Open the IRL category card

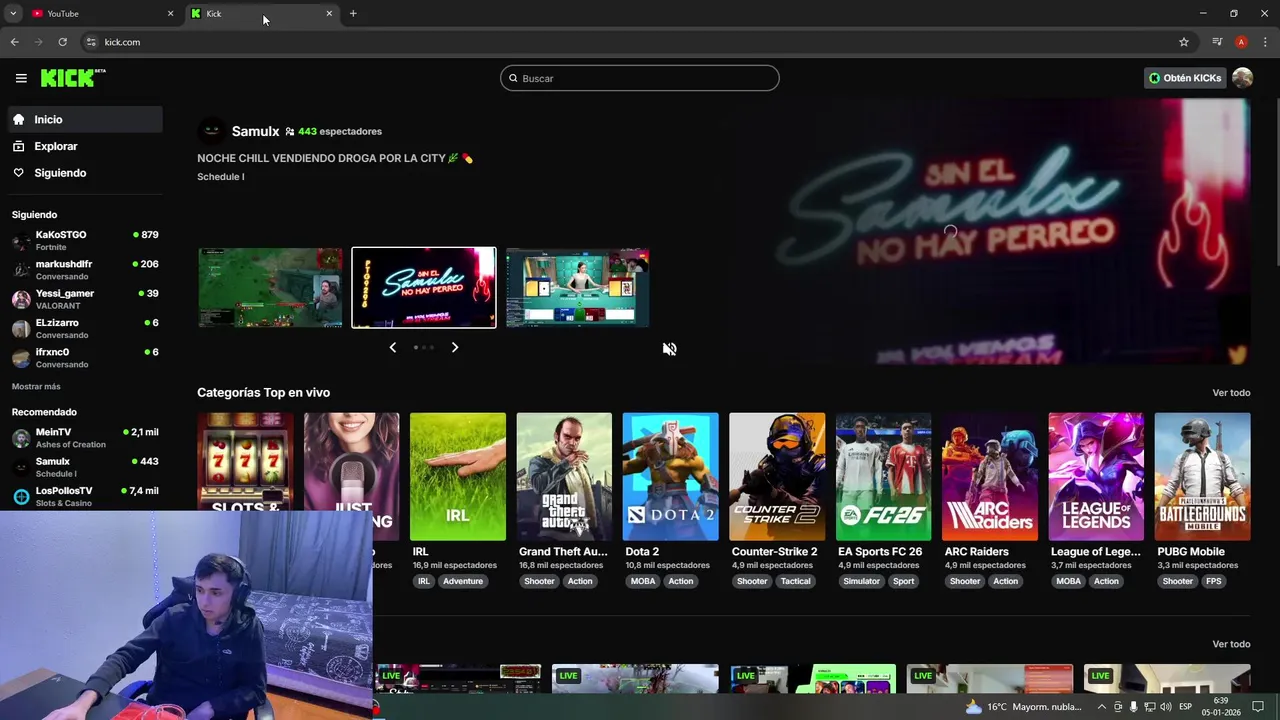[457, 477]
